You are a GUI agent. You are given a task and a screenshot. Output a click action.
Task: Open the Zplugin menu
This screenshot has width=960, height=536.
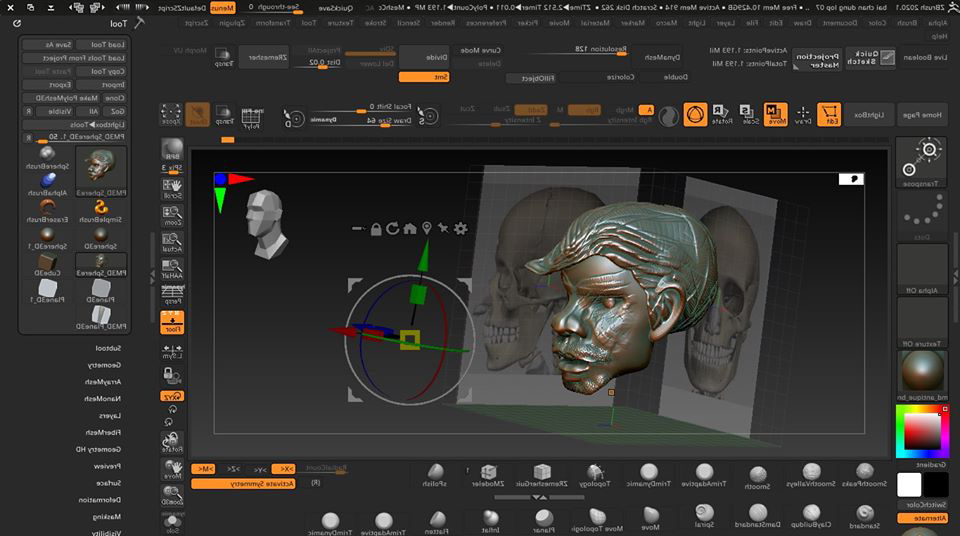pos(232,23)
